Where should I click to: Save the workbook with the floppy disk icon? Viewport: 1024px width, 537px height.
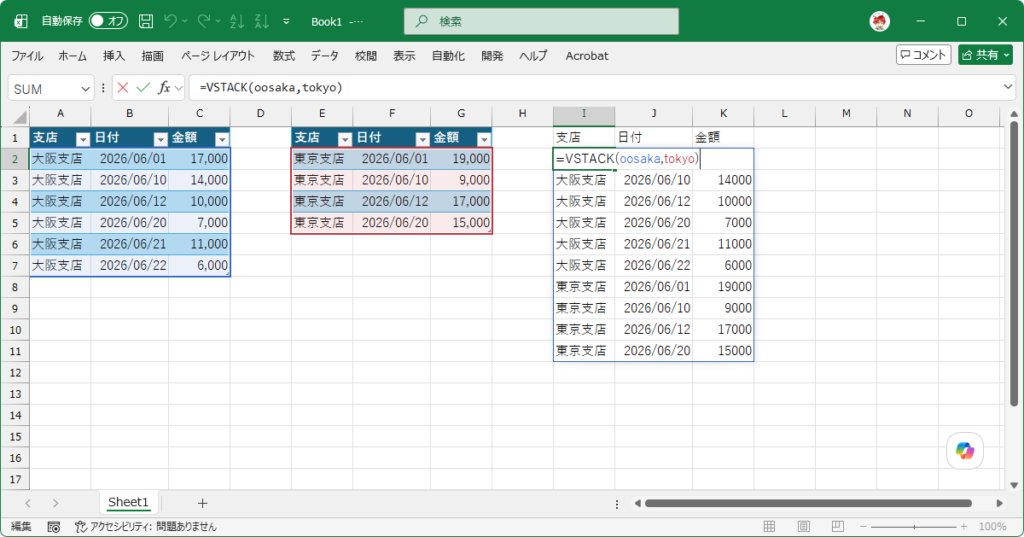point(146,22)
